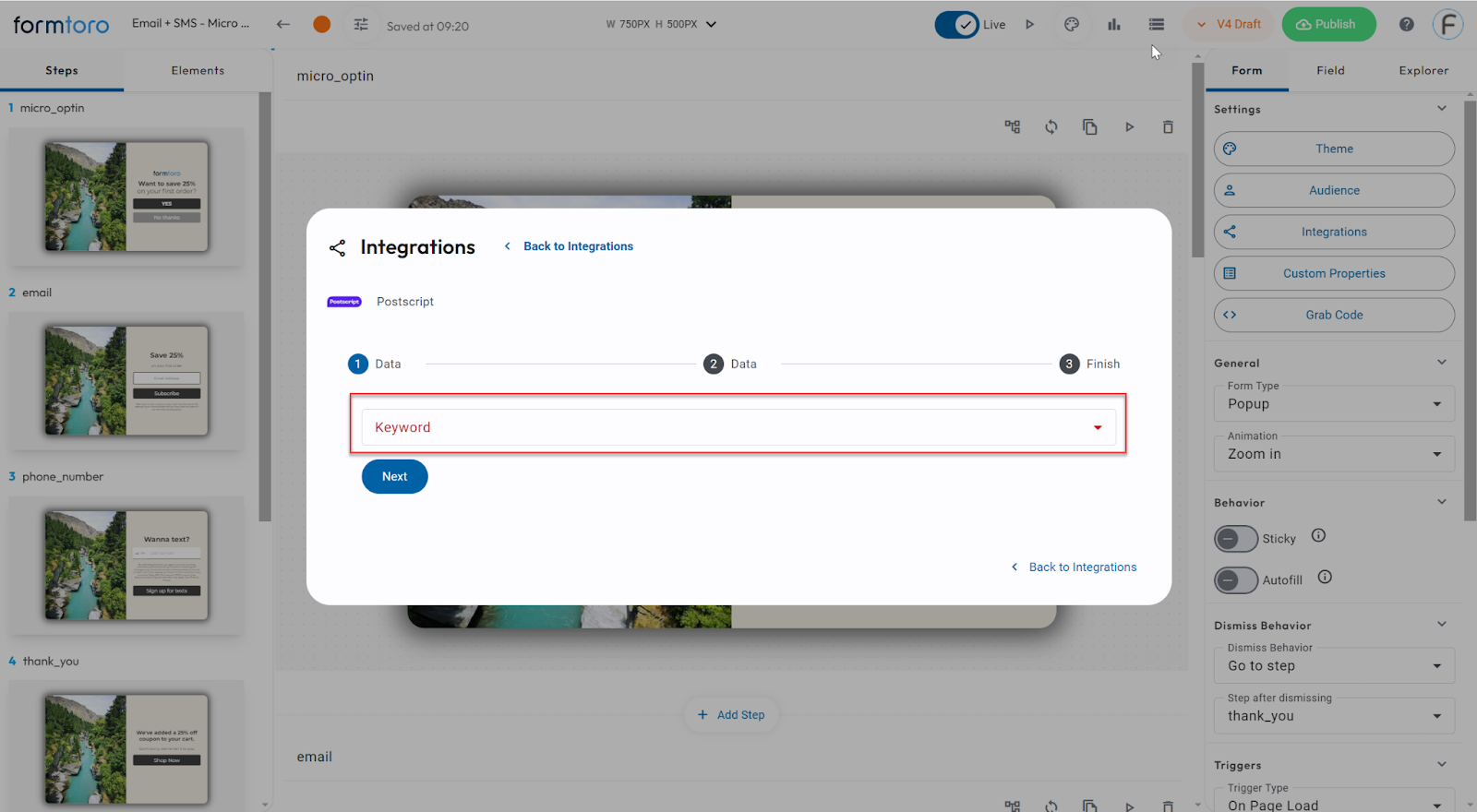
Task: Switch to the Explorer tab
Action: 1423,71
